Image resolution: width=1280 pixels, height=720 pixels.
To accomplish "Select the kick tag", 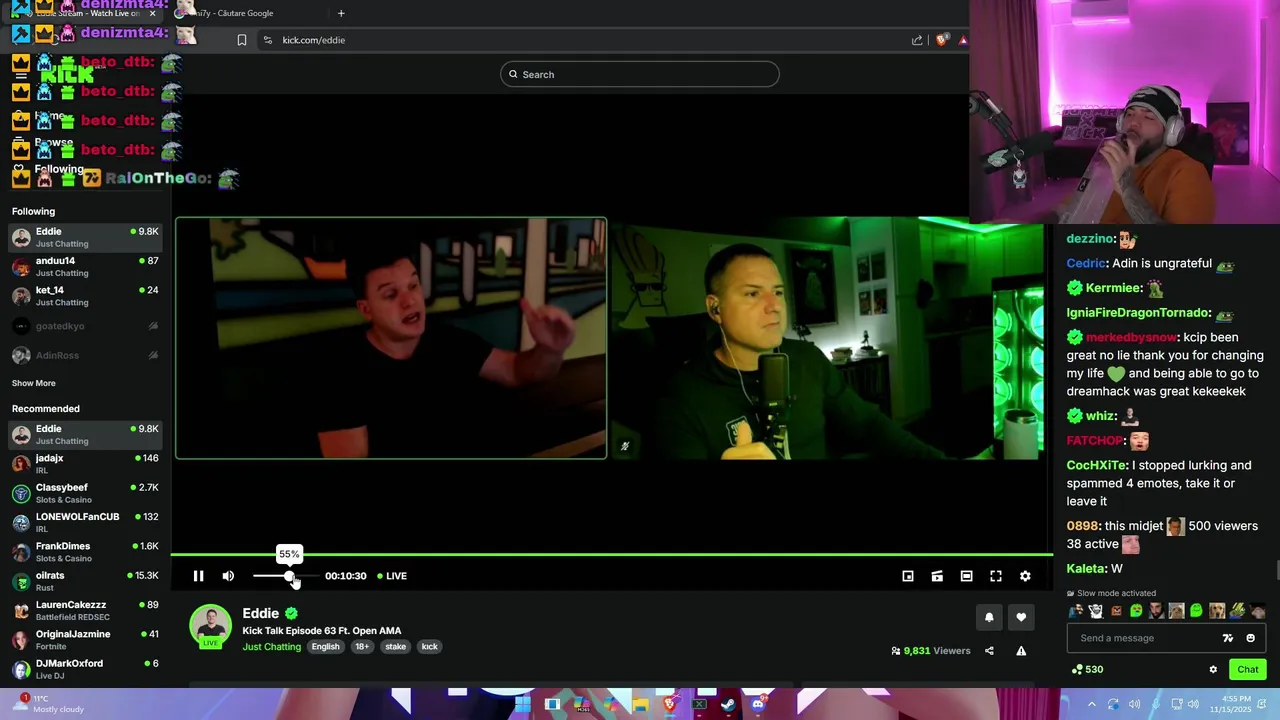I will click(429, 647).
